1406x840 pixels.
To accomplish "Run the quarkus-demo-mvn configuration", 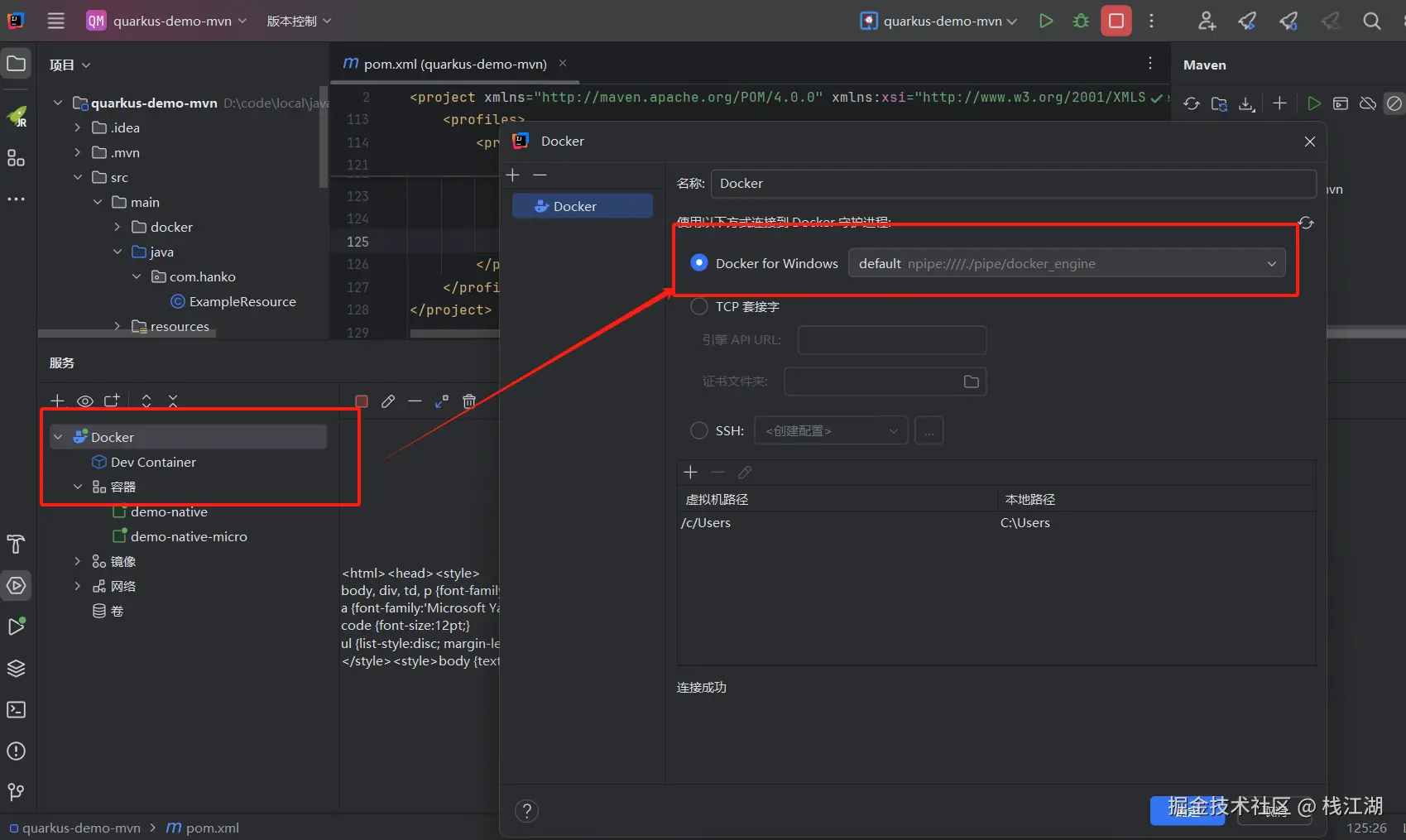I will click(1046, 21).
